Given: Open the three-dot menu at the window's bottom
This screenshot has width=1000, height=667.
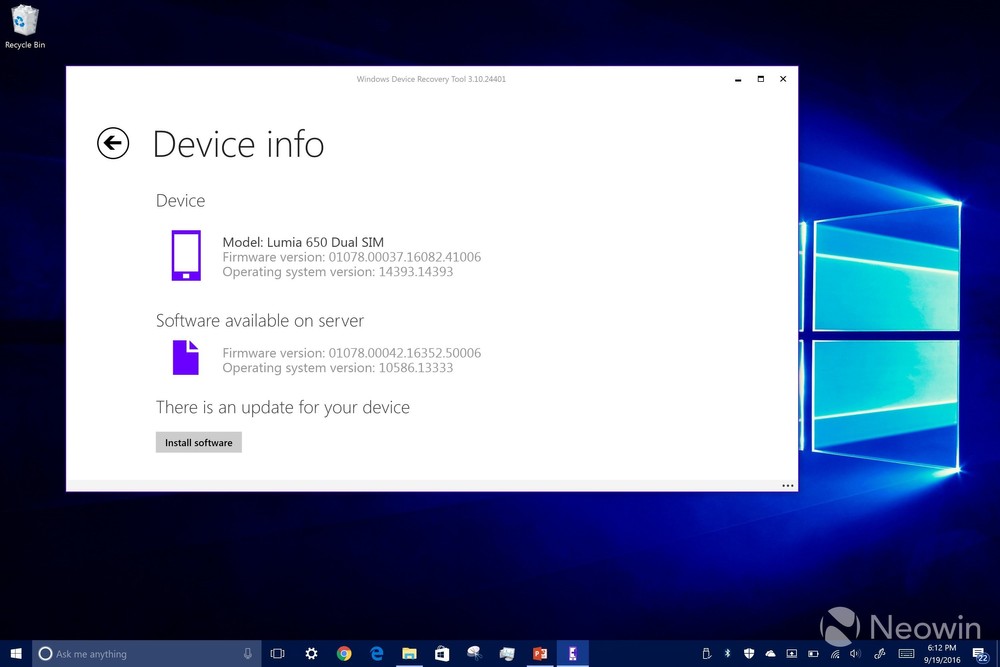Looking at the screenshot, I should 788,486.
